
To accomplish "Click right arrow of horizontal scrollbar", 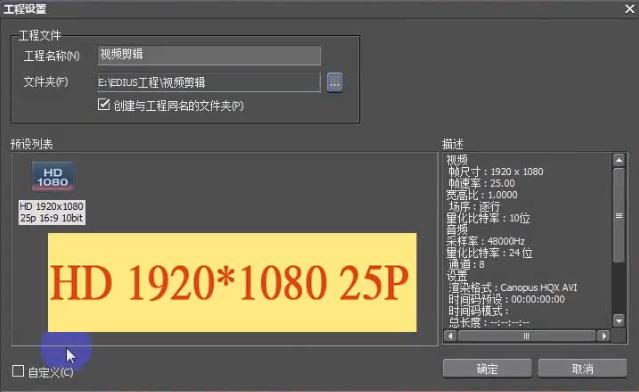I will (x=604, y=336).
